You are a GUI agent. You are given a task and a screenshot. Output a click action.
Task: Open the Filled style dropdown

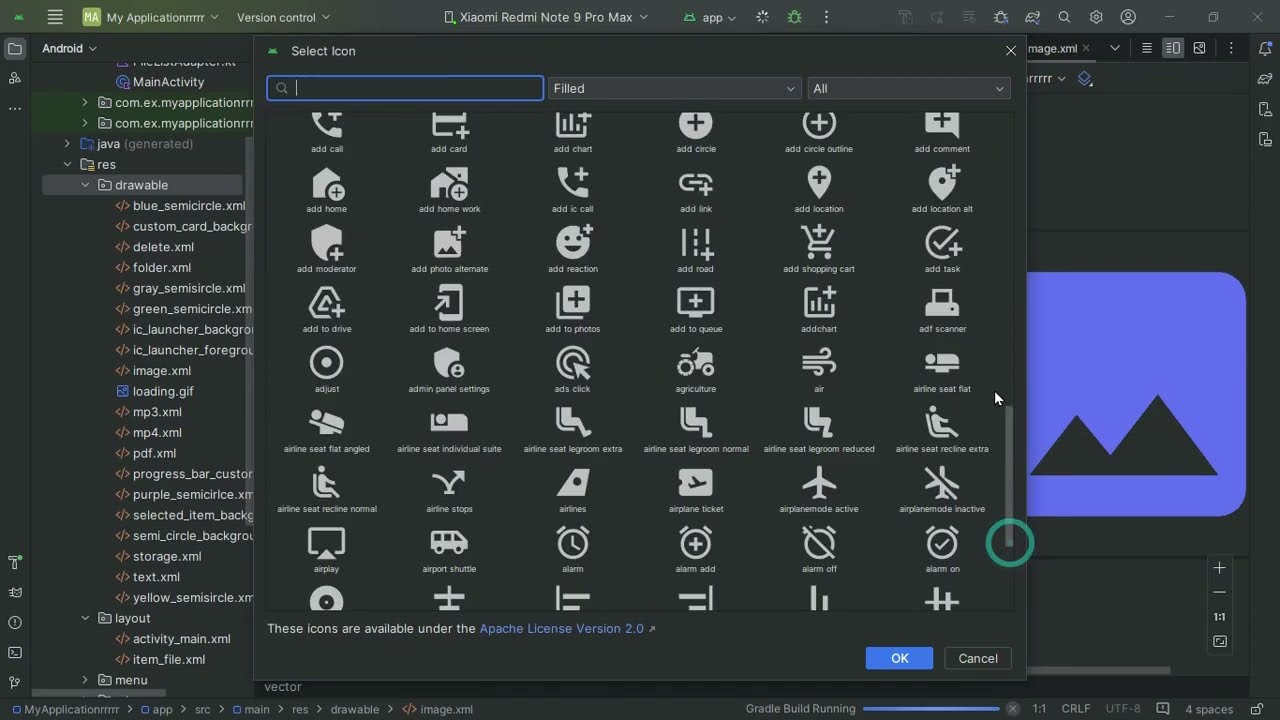(x=675, y=88)
